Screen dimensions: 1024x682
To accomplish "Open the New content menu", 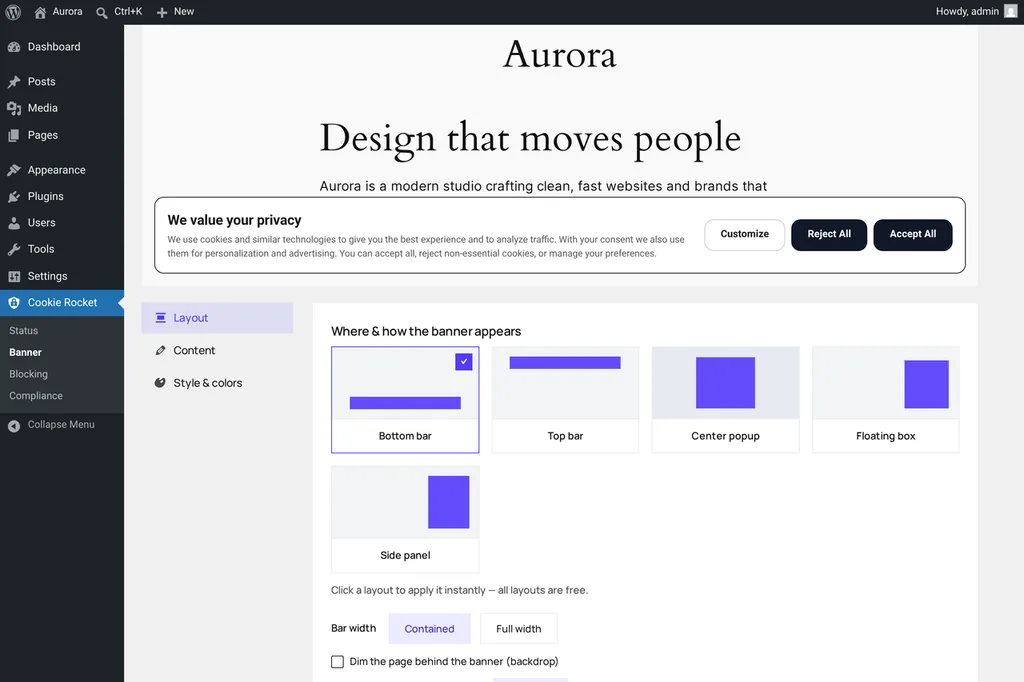I will [175, 12].
